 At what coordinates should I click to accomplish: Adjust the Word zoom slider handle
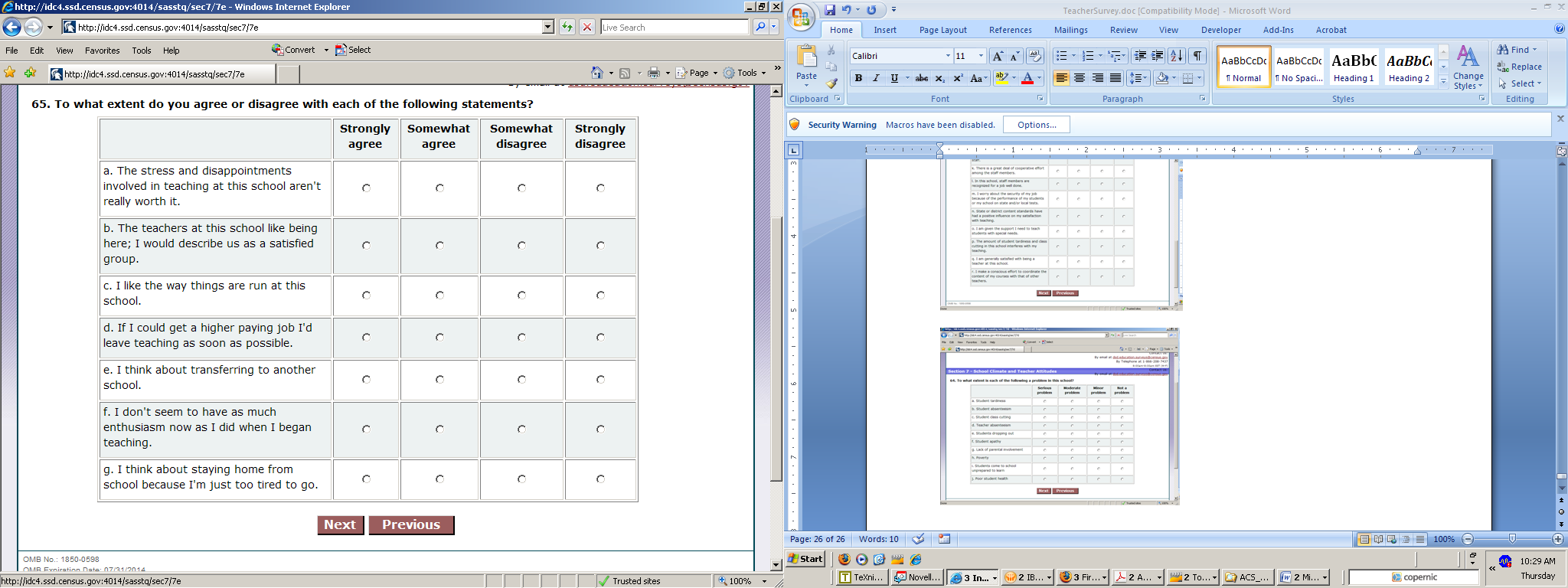1512,539
